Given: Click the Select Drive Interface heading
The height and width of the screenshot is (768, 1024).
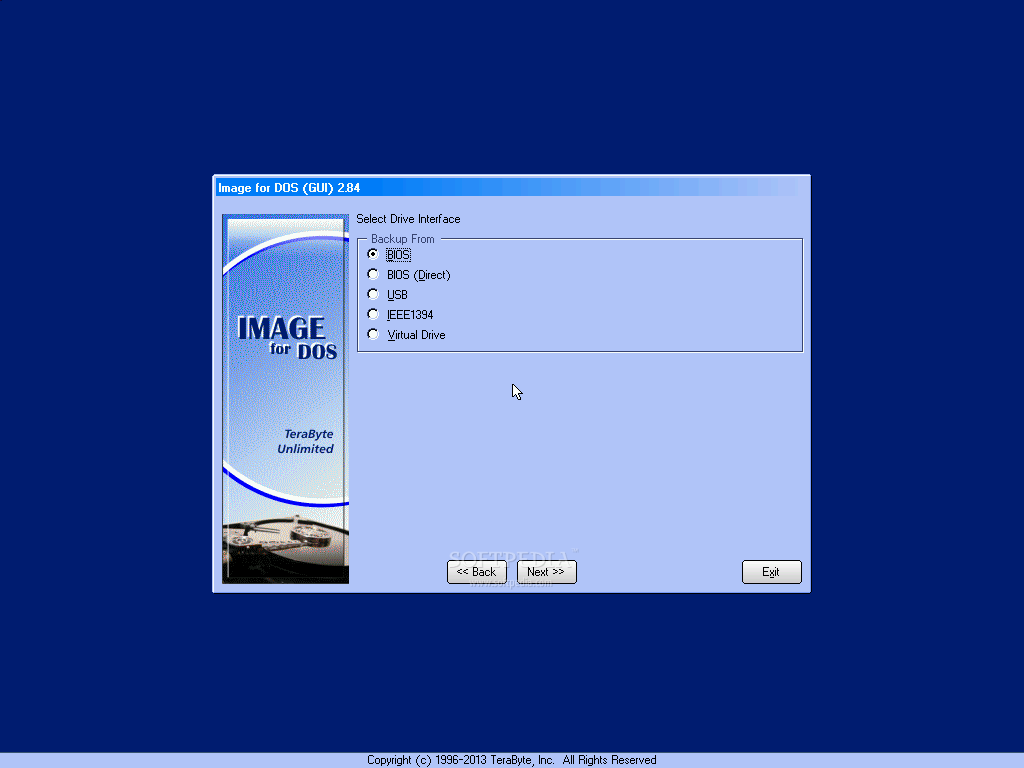Looking at the screenshot, I should tap(408, 219).
